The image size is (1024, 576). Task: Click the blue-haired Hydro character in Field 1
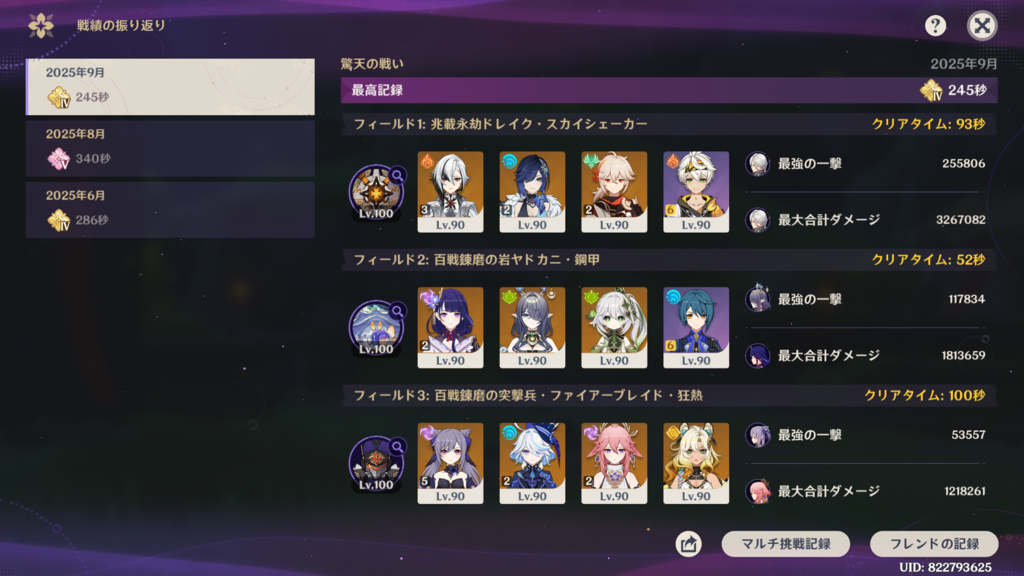tap(532, 192)
